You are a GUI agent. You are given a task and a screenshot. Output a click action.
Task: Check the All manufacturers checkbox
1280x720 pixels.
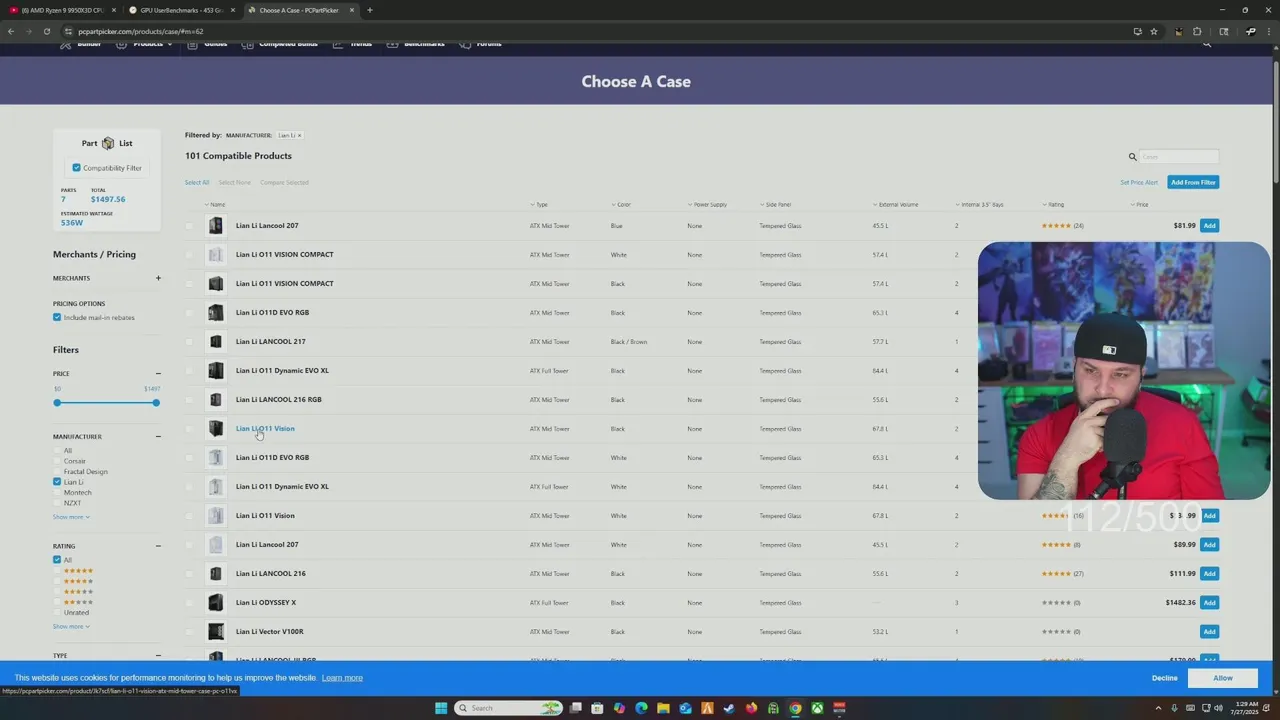[57, 451]
